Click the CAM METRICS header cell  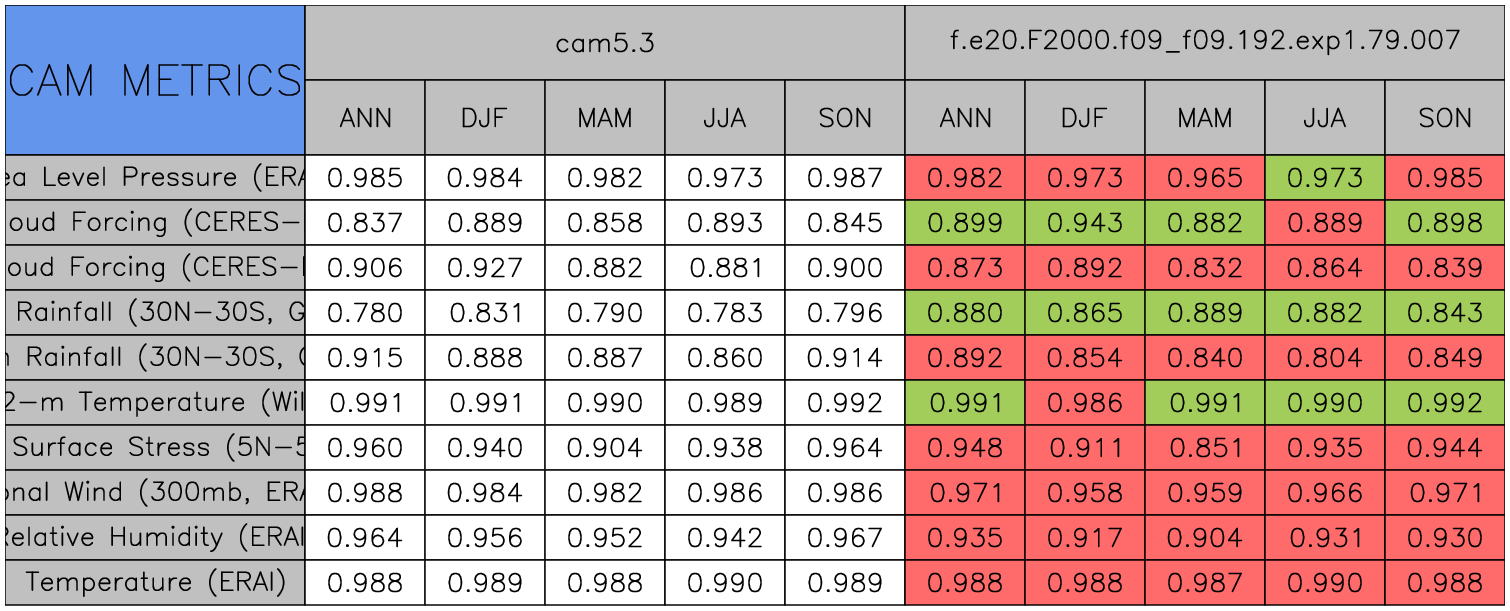[155, 80]
